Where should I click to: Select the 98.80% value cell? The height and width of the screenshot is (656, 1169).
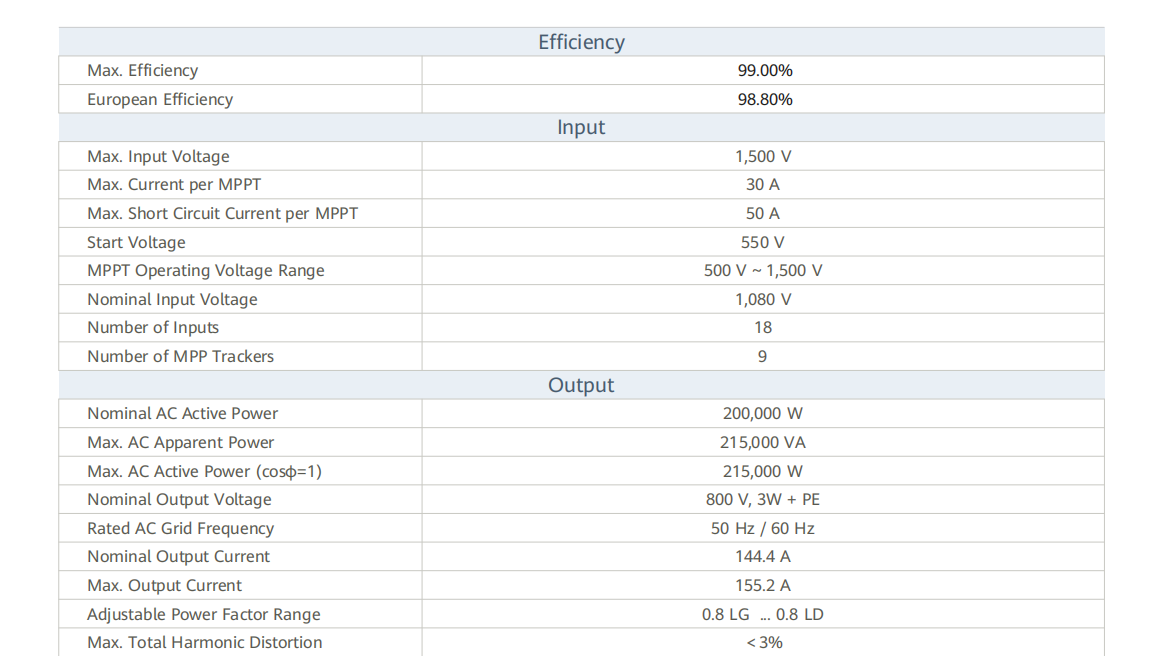pyautogui.click(x=764, y=100)
